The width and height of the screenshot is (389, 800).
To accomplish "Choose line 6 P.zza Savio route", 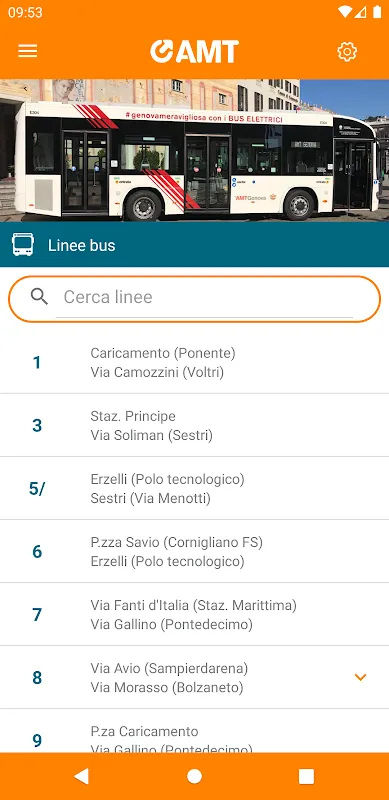I will 194,552.
